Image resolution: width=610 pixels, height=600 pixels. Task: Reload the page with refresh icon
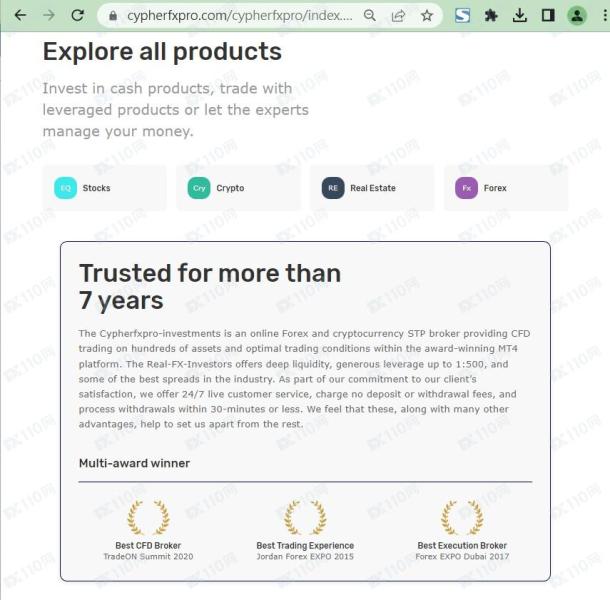77,16
